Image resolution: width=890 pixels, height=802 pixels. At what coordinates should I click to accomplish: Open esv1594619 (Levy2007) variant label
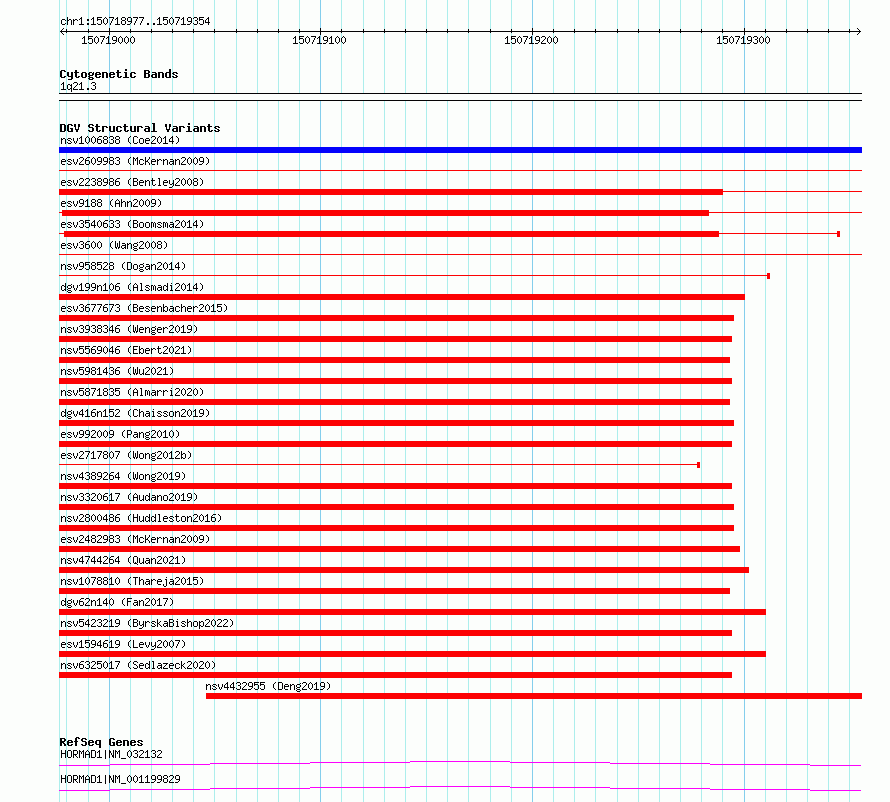point(123,644)
